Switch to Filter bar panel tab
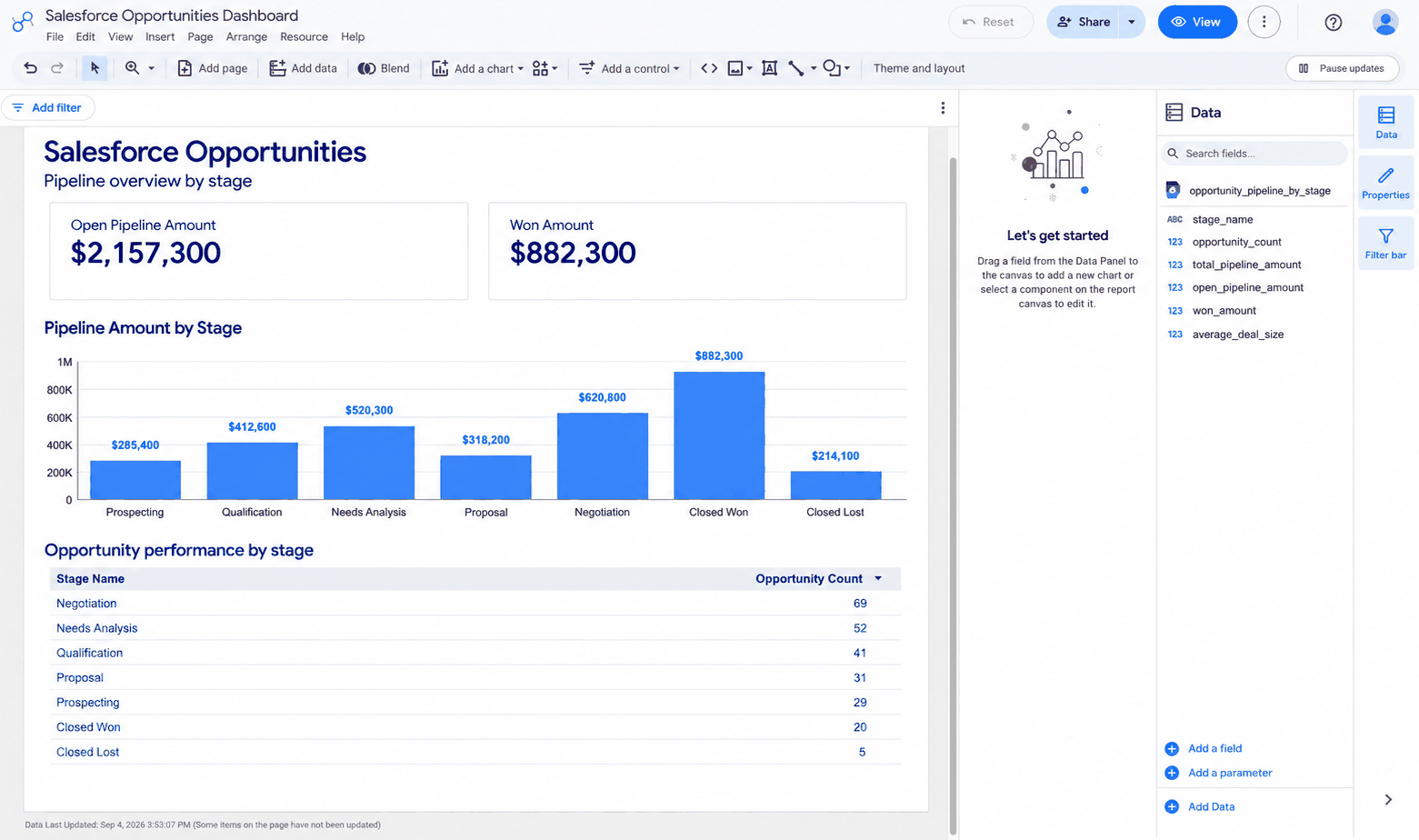This screenshot has height=840, width=1419. click(1386, 243)
